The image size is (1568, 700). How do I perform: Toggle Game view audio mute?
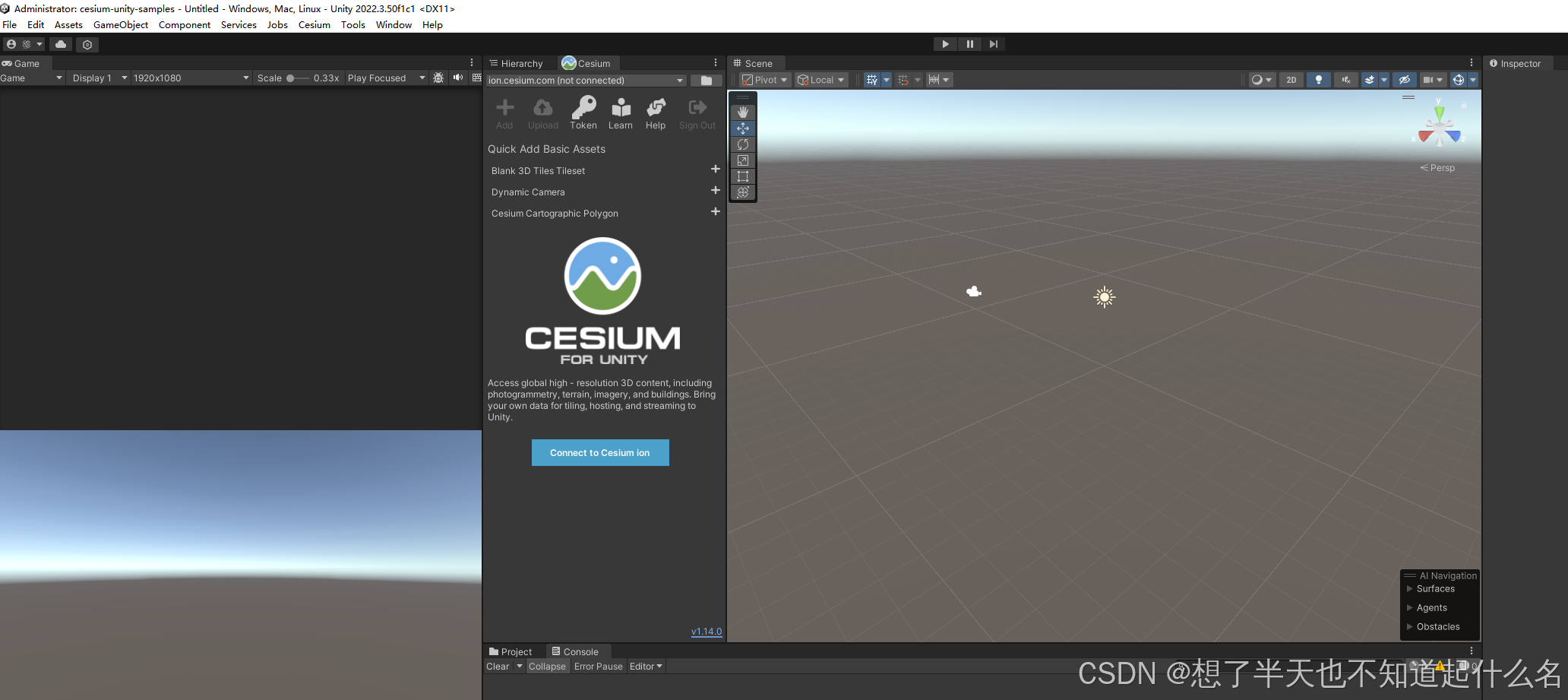458,78
